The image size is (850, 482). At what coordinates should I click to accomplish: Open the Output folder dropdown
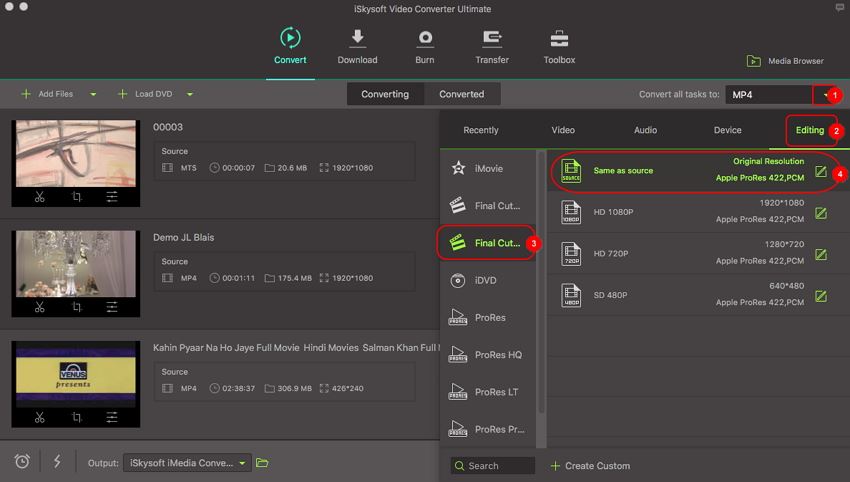[x=188, y=462]
